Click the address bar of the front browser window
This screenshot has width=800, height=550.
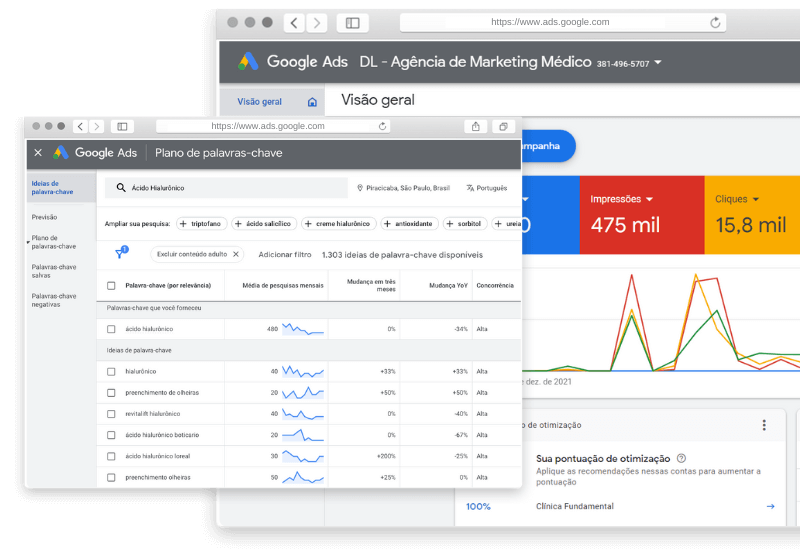pos(273,126)
